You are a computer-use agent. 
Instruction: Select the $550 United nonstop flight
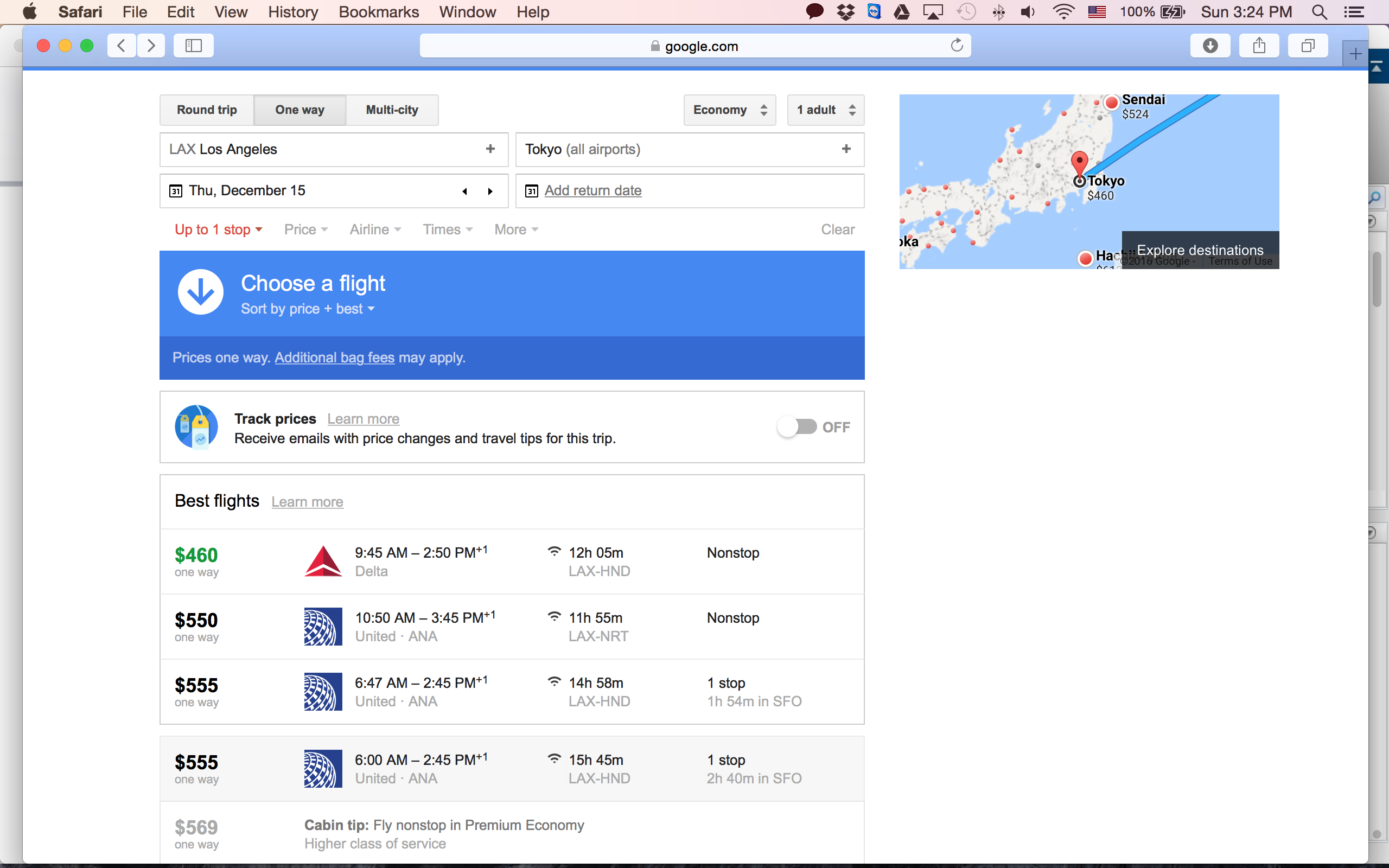pos(512,627)
